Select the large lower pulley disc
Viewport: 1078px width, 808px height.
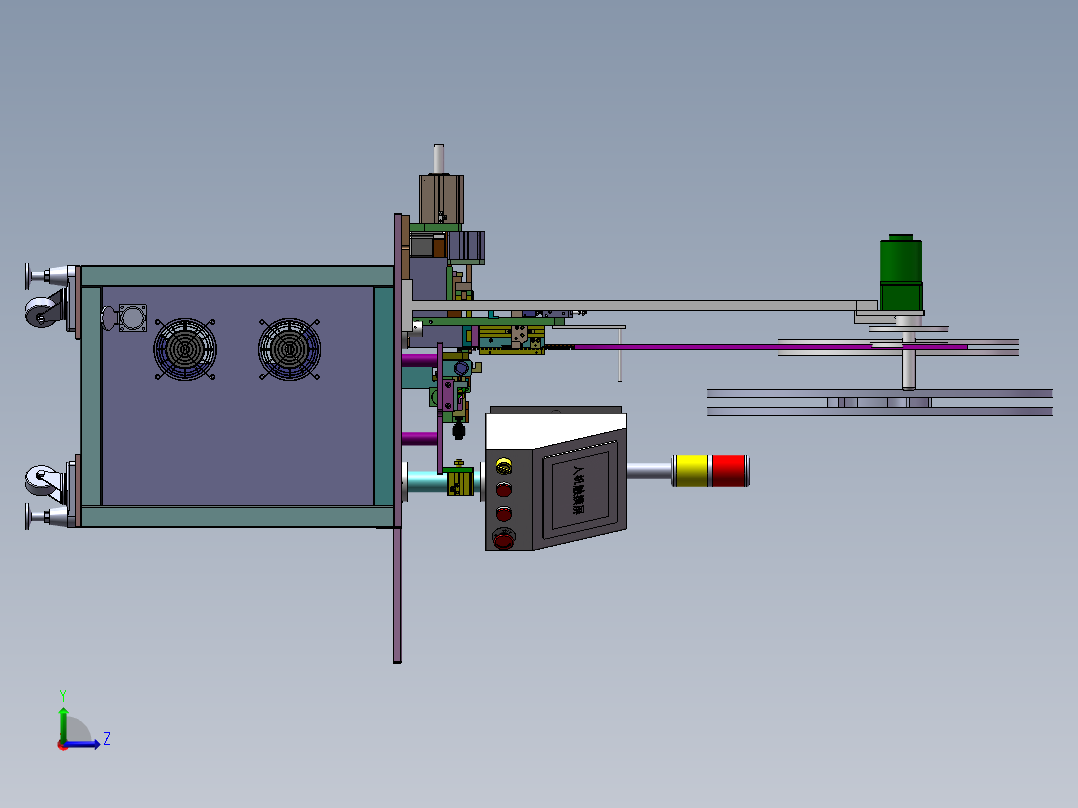pos(880,402)
